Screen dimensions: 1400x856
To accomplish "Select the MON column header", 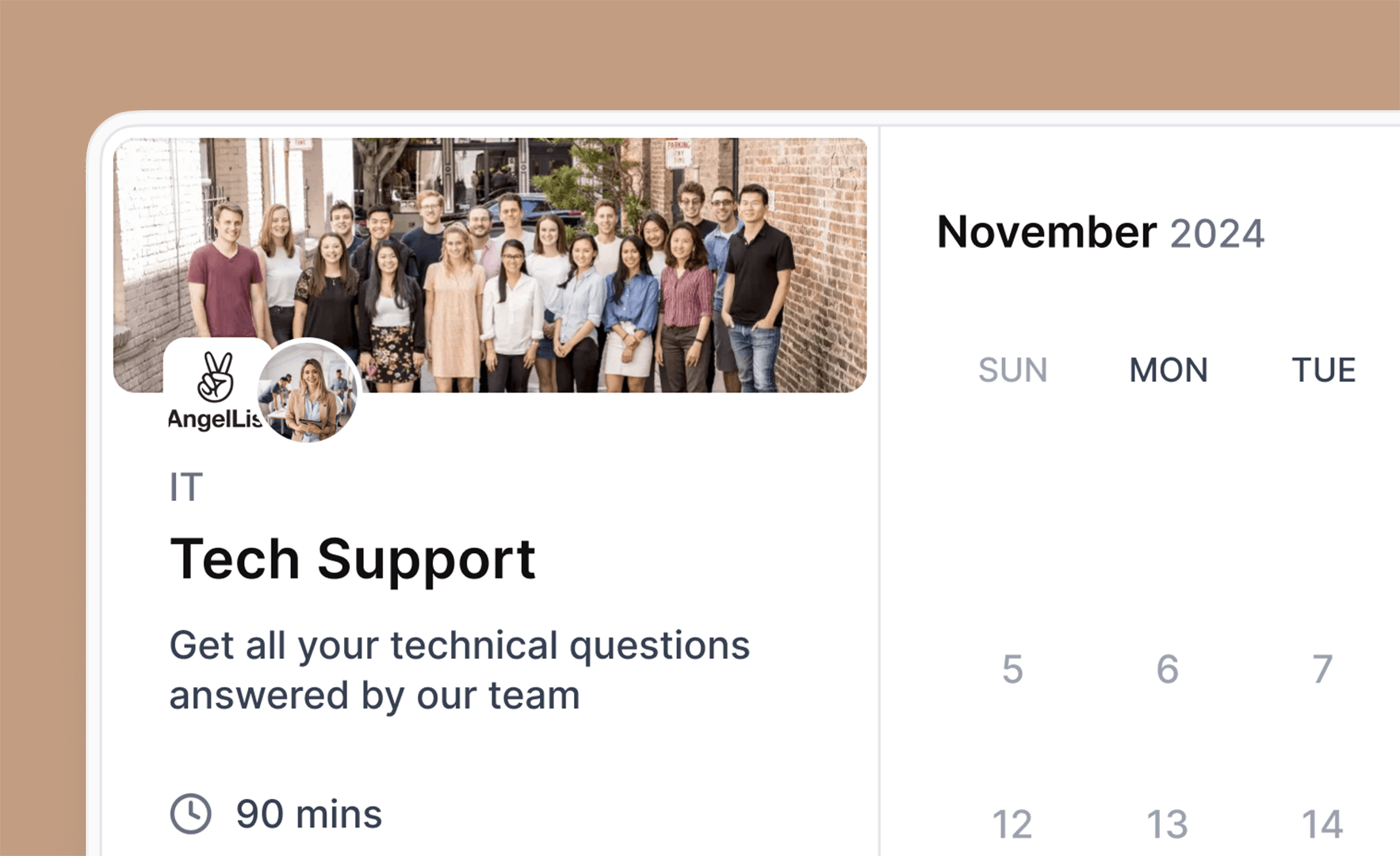I will pos(1167,370).
